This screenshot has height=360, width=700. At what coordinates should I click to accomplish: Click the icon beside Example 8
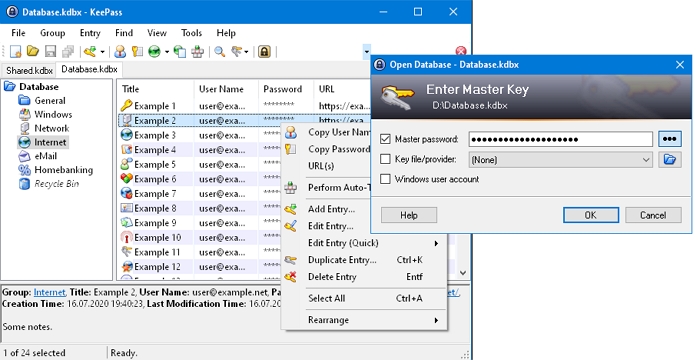pos(127,208)
